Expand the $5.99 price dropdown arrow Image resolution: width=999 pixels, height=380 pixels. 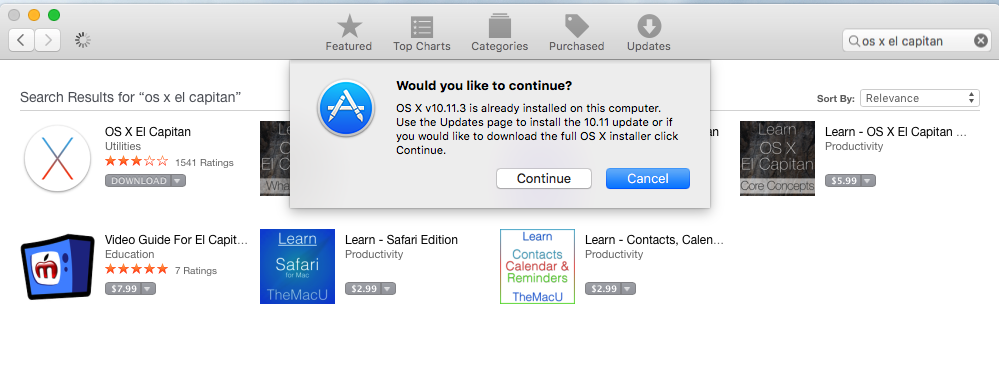(868, 180)
